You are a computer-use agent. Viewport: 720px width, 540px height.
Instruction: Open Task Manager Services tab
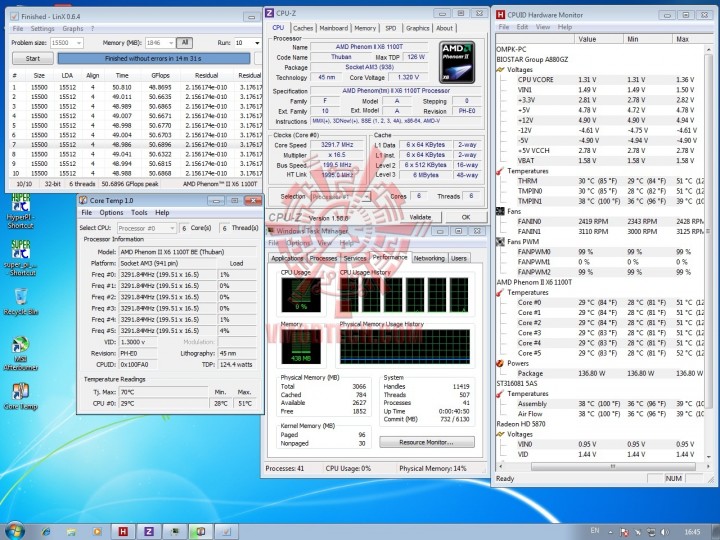tap(355, 259)
